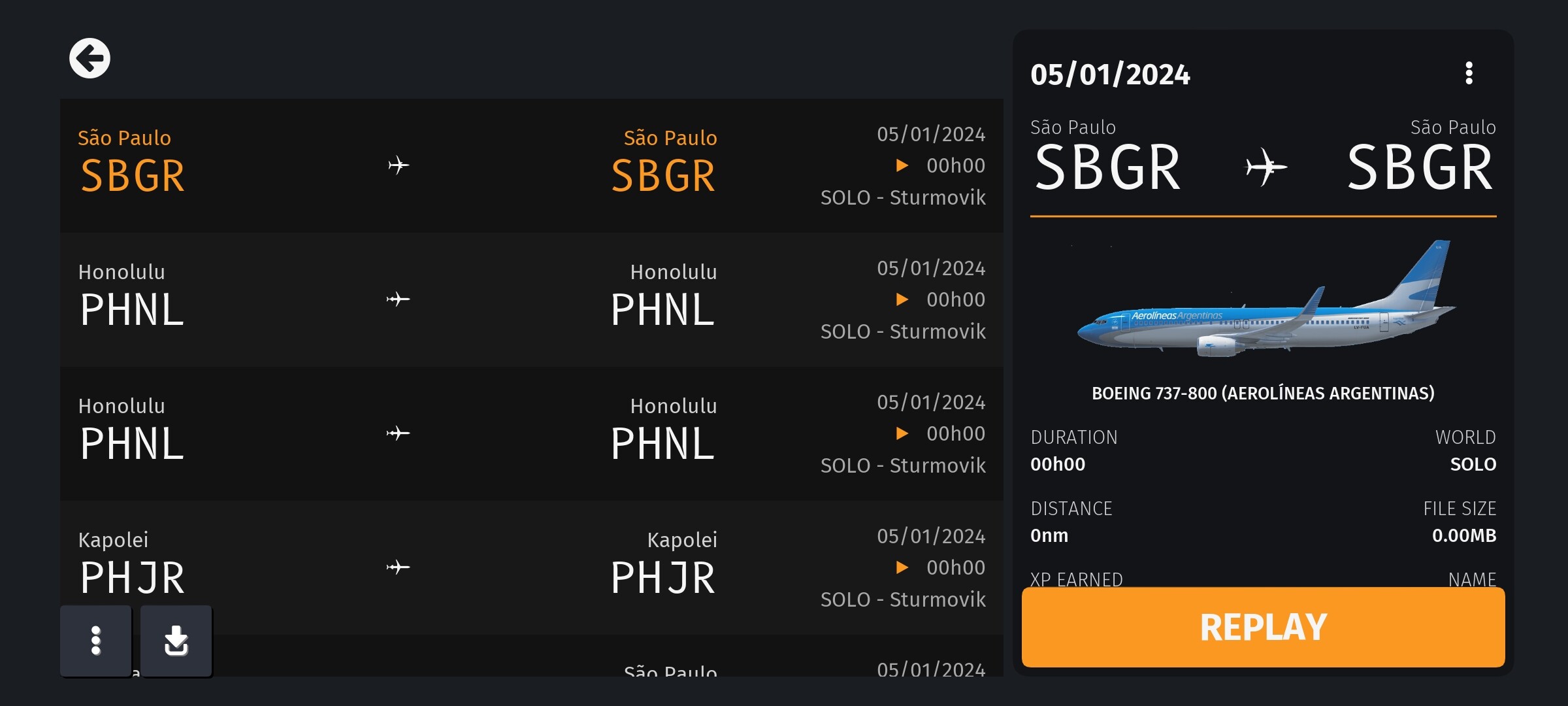Viewport: 1568px width, 706px height.
Task: Select the first Honolulu PHNL flight entry
Action: pos(532,299)
